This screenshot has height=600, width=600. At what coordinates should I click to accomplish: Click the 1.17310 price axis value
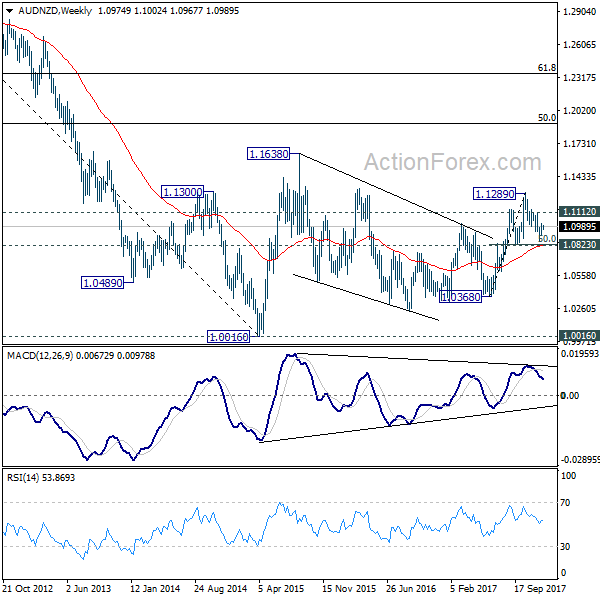point(579,143)
